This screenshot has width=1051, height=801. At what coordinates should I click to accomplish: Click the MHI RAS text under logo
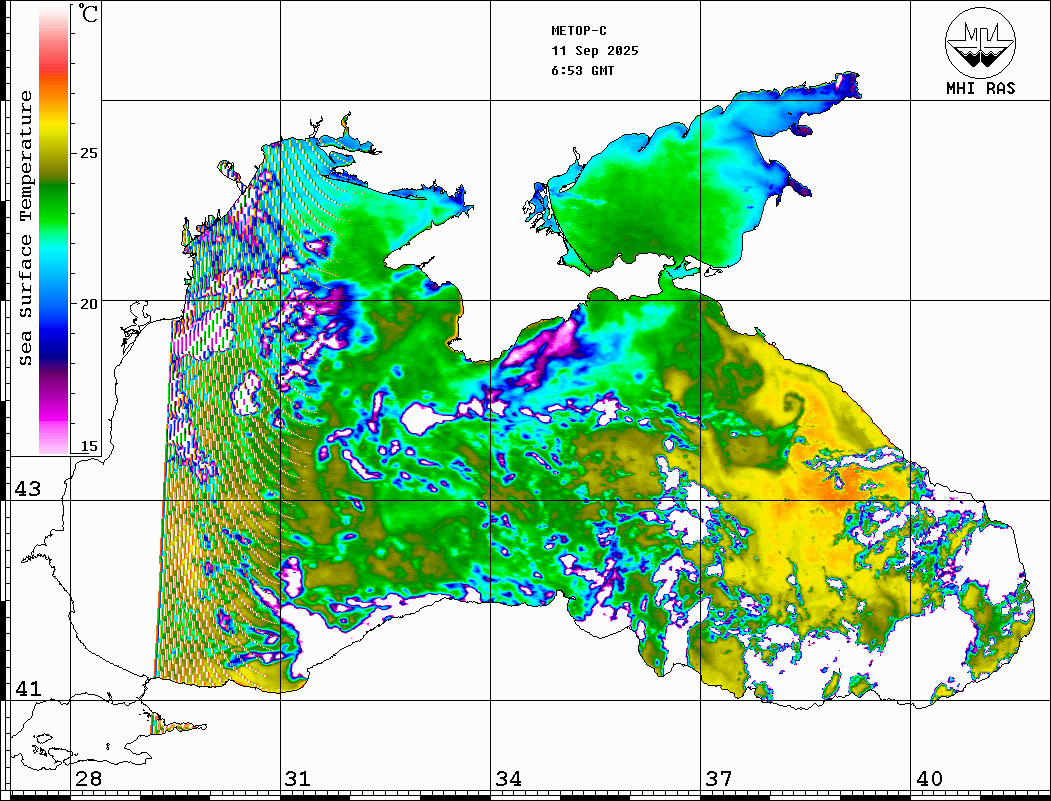click(x=980, y=89)
